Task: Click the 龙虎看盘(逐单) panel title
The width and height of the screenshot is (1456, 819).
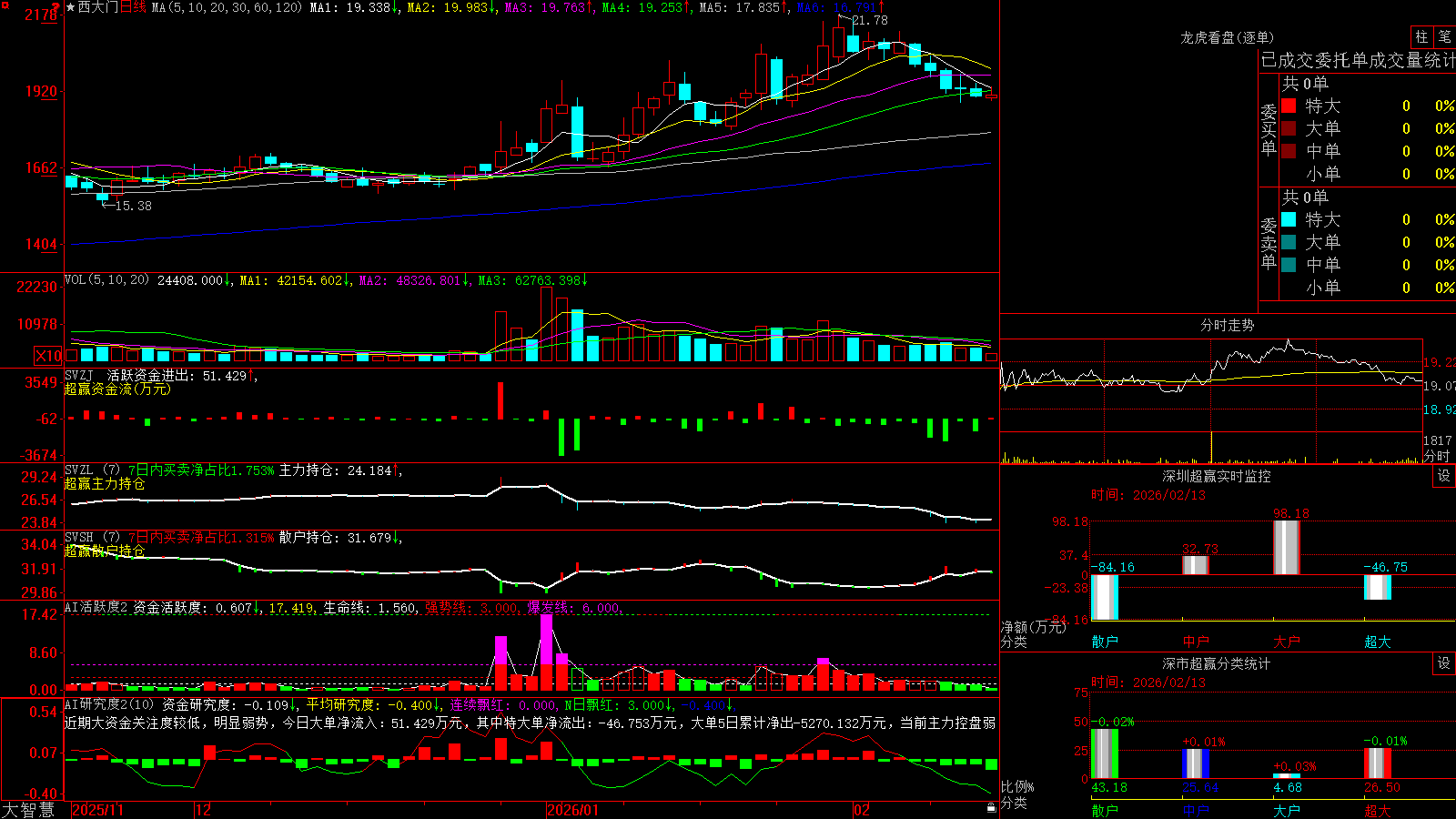Action: click(1227, 37)
